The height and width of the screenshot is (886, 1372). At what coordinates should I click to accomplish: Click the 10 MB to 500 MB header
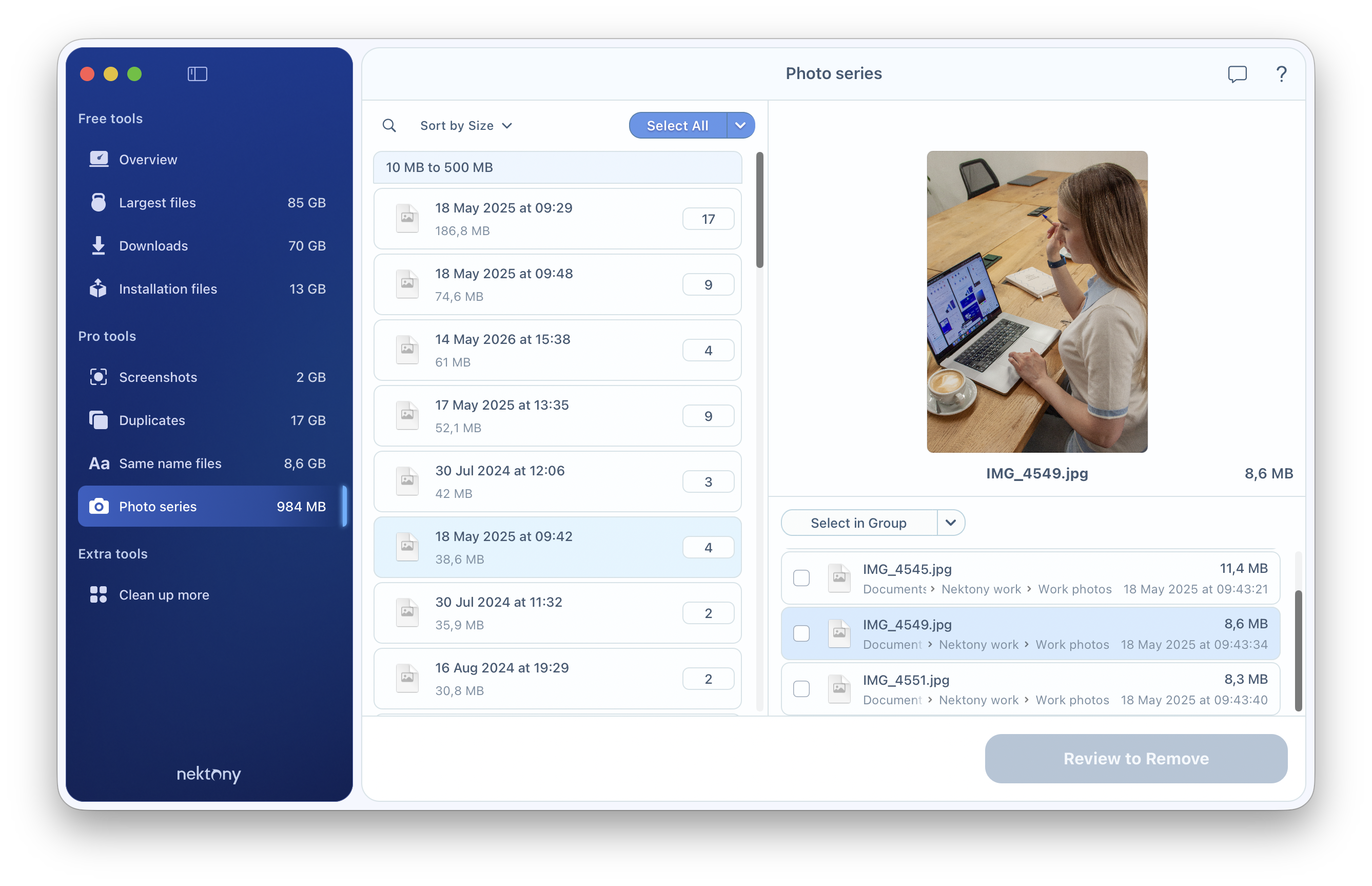(x=557, y=167)
